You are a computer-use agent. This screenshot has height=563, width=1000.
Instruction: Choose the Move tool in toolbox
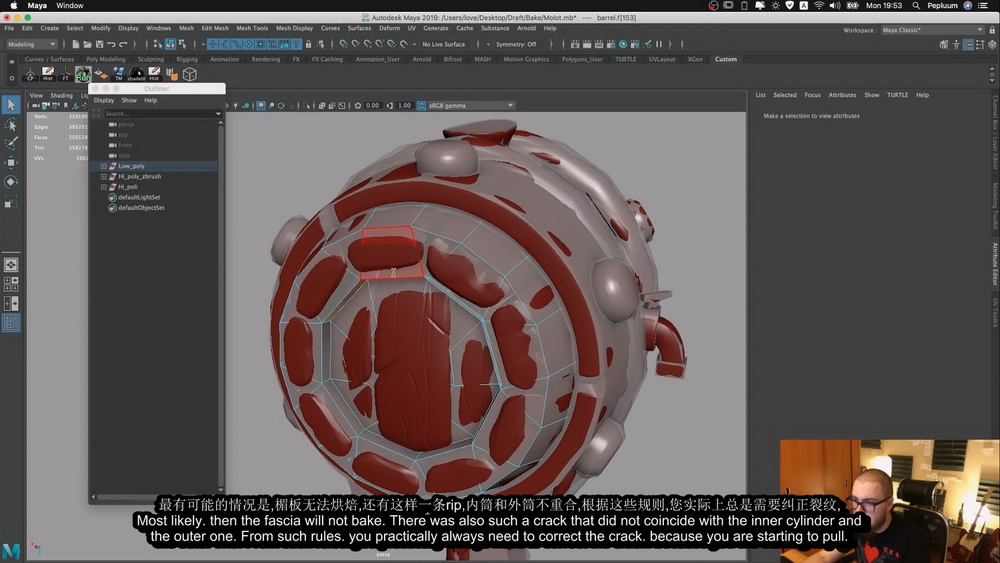(x=11, y=163)
